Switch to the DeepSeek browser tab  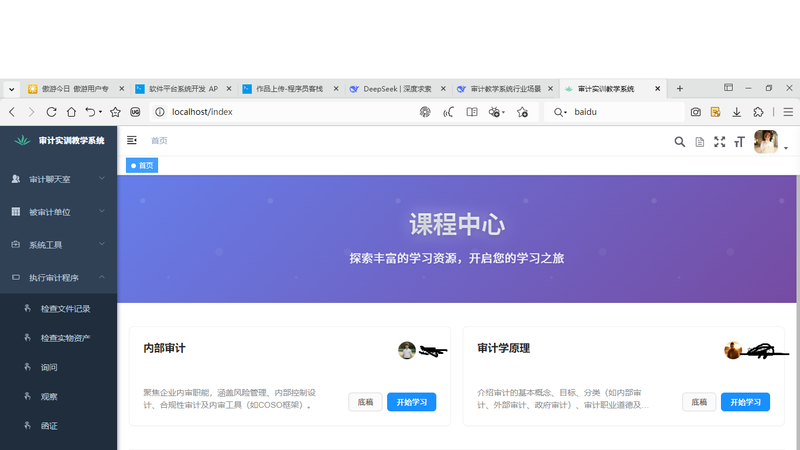(397, 89)
